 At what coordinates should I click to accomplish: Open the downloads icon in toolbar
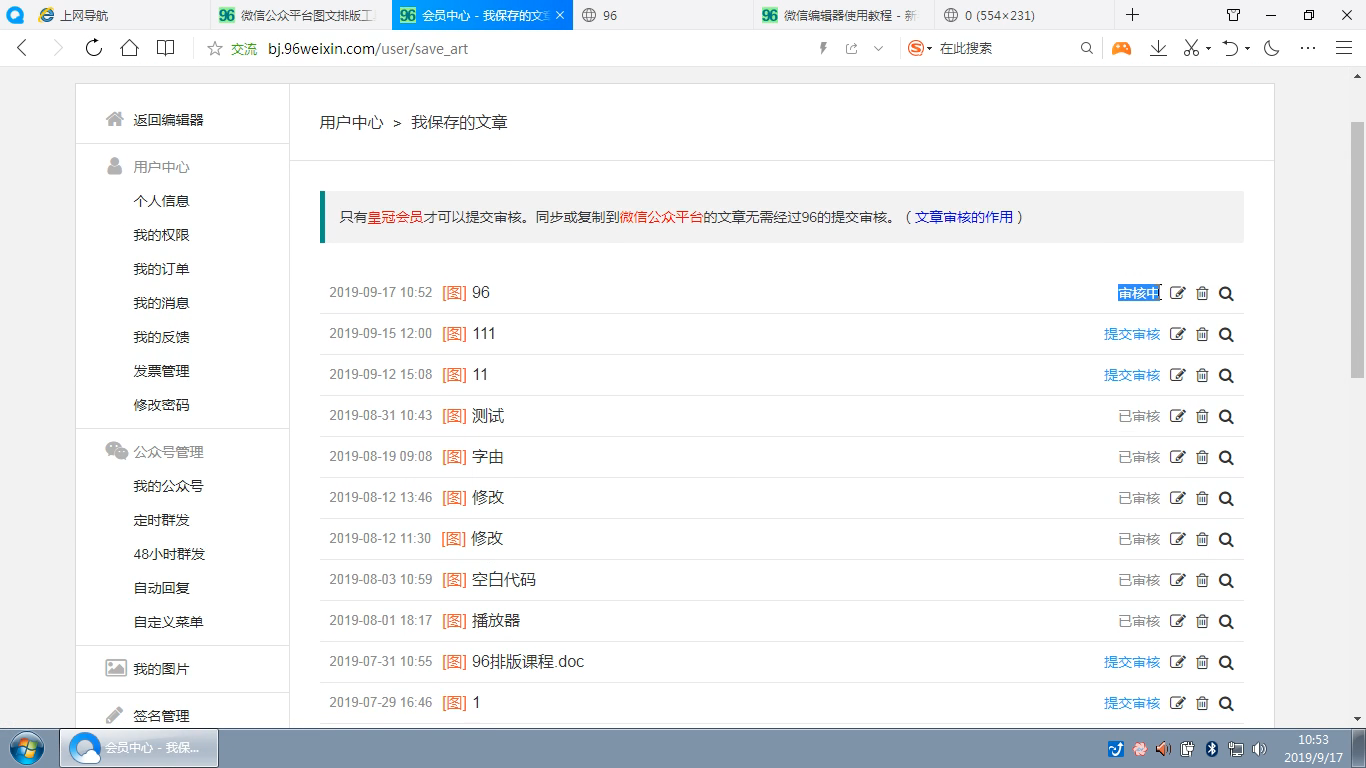point(1158,48)
